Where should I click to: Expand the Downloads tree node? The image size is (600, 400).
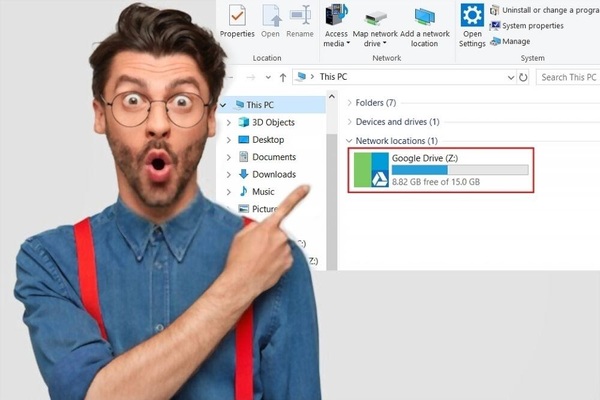[228, 175]
